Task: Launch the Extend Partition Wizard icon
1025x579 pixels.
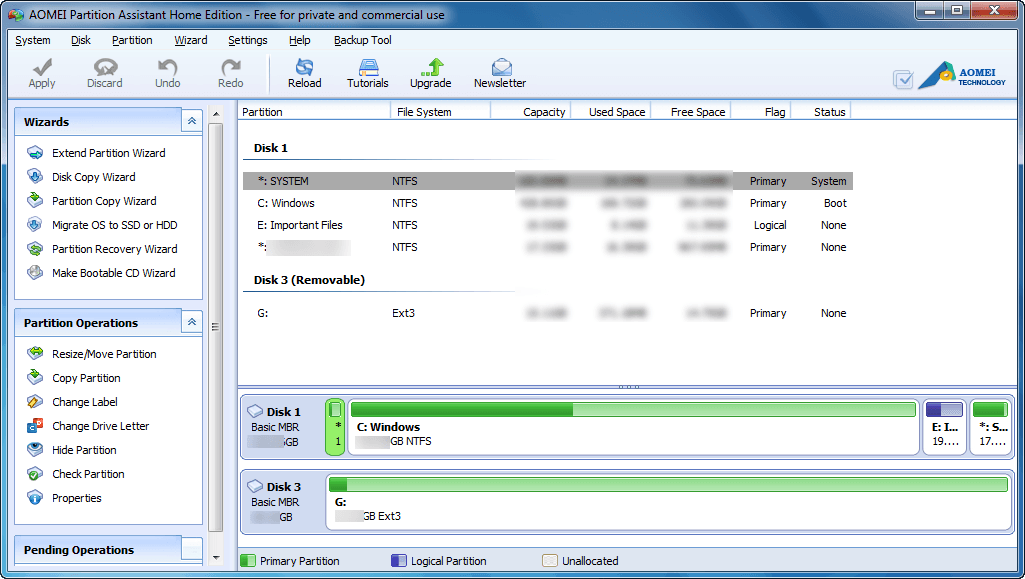Action: tap(35, 153)
